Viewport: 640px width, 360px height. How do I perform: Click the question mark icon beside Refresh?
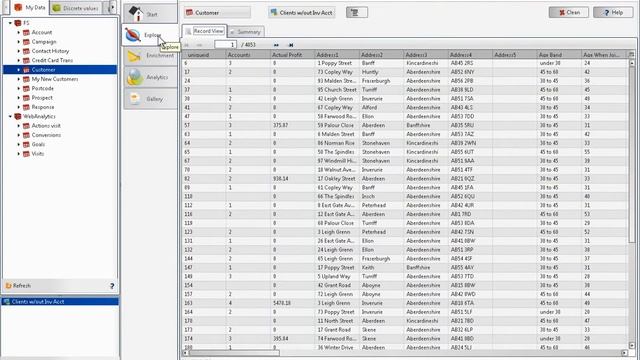coord(112,286)
